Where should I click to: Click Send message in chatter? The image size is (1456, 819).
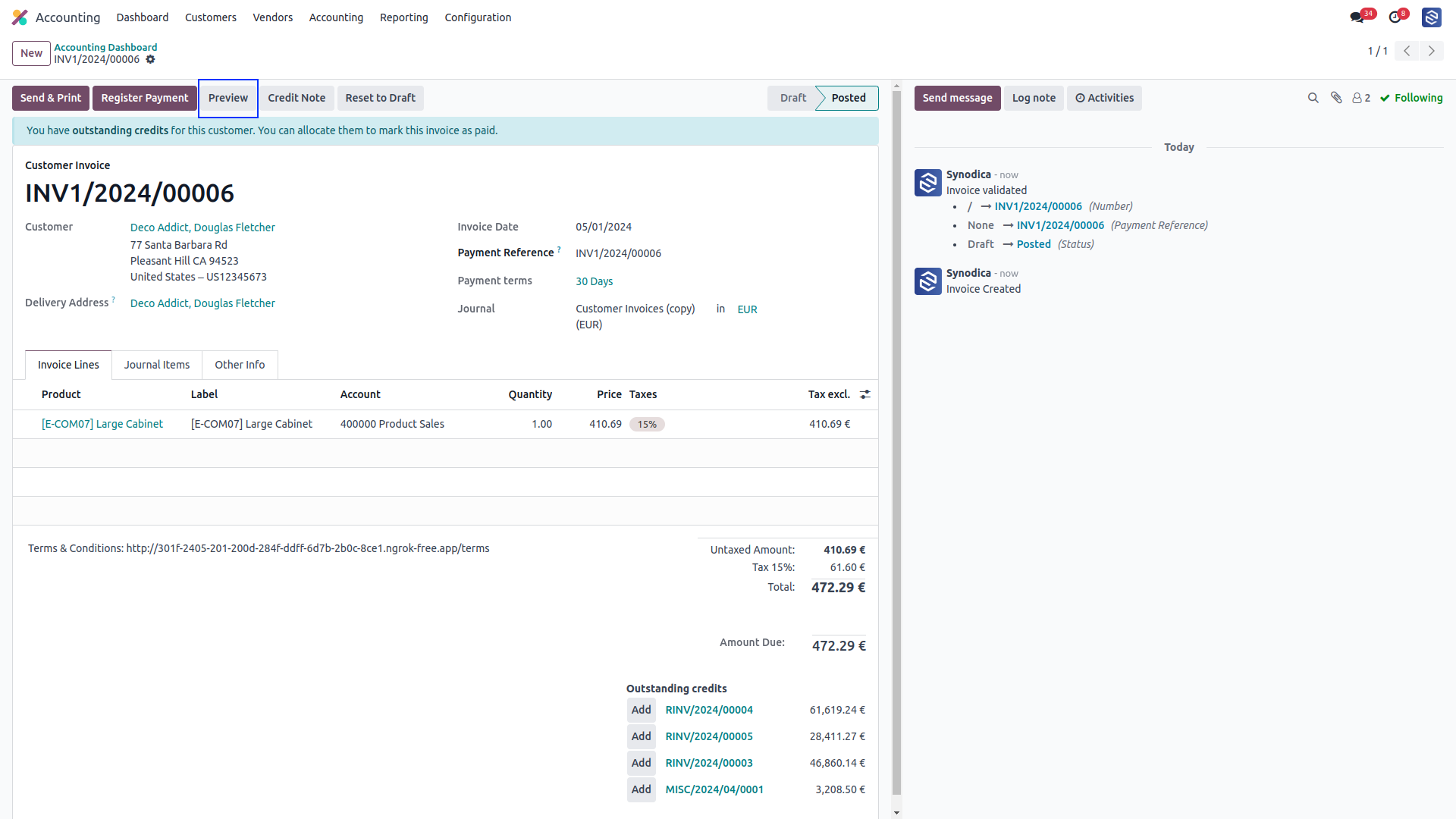[957, 98]
